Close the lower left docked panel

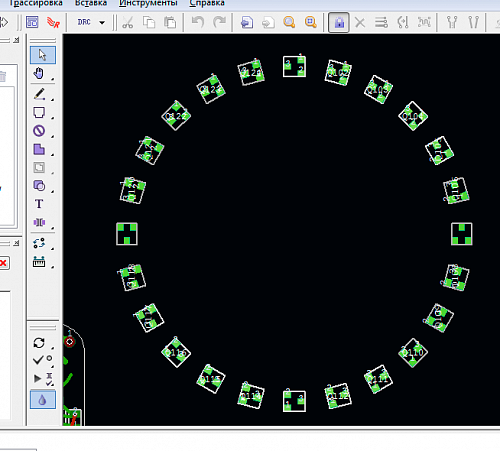16,244
